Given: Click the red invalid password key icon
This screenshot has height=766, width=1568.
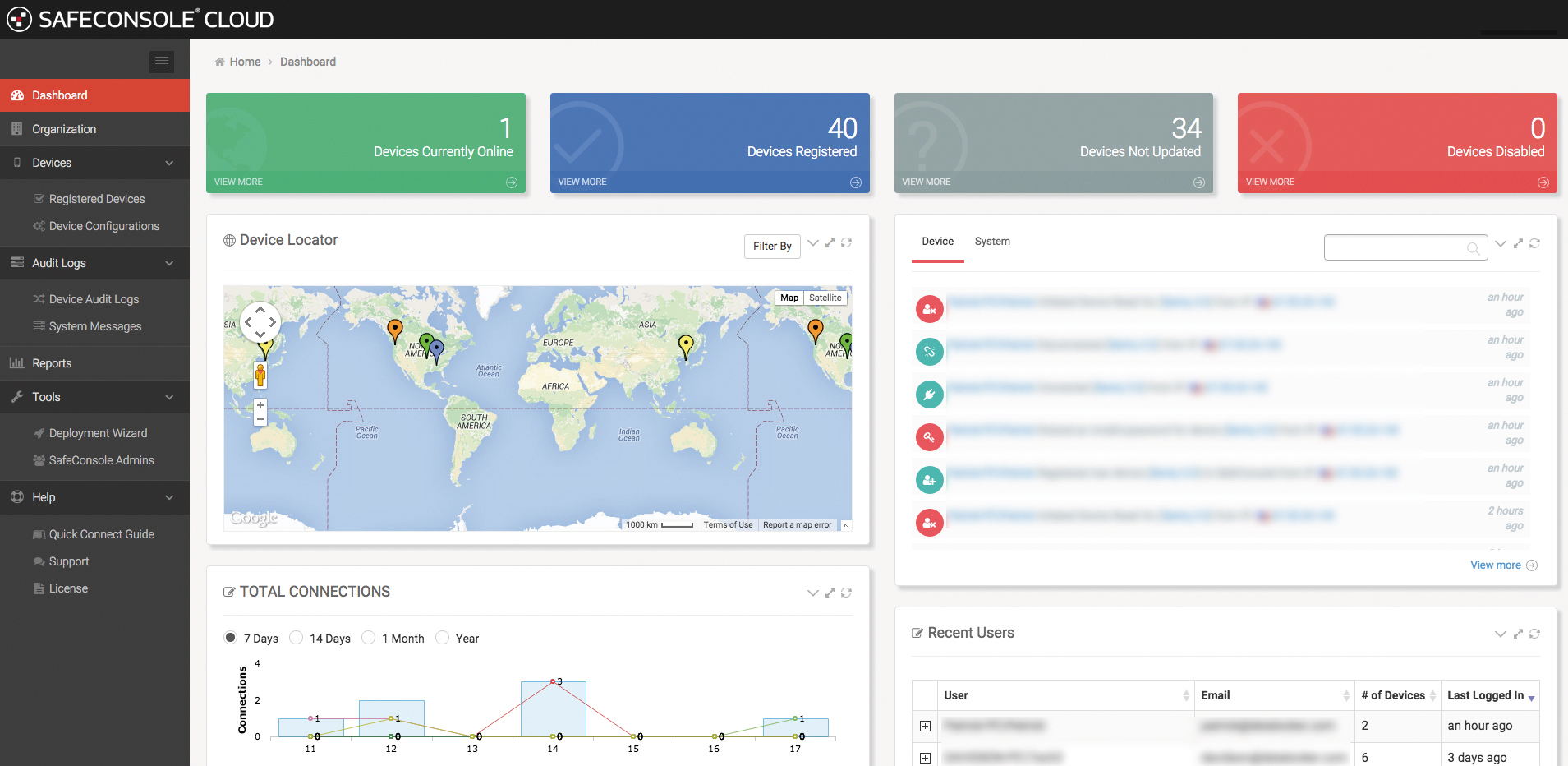Looking at the screenshot, I should (x=929, y=437).
